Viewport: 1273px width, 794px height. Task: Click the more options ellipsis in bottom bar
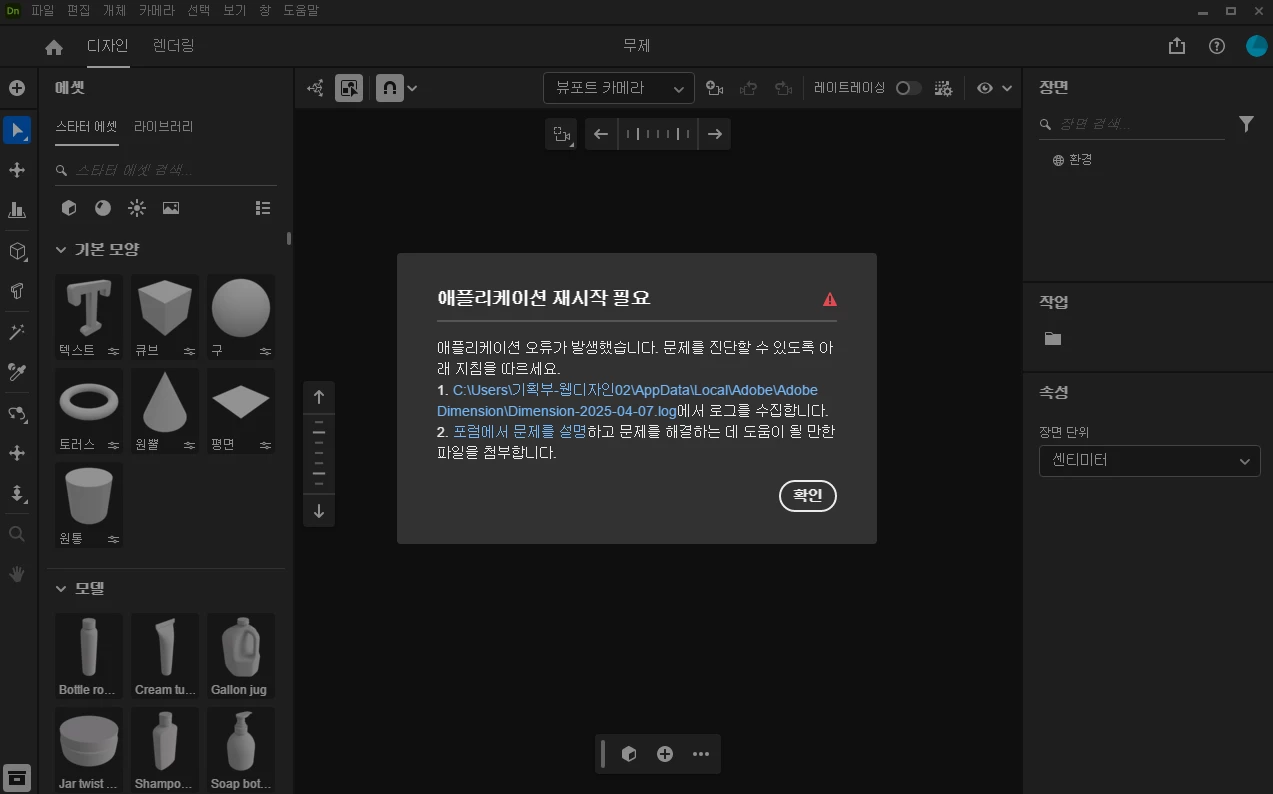(701, 754)
